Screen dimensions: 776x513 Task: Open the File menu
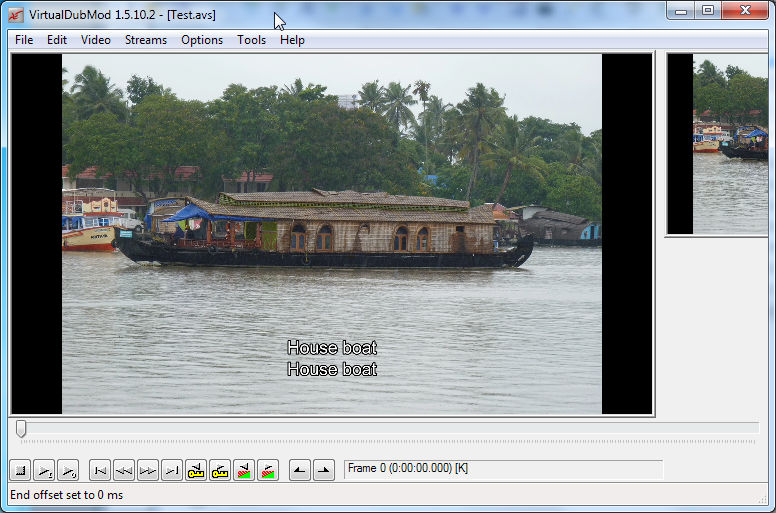point(24,40)
